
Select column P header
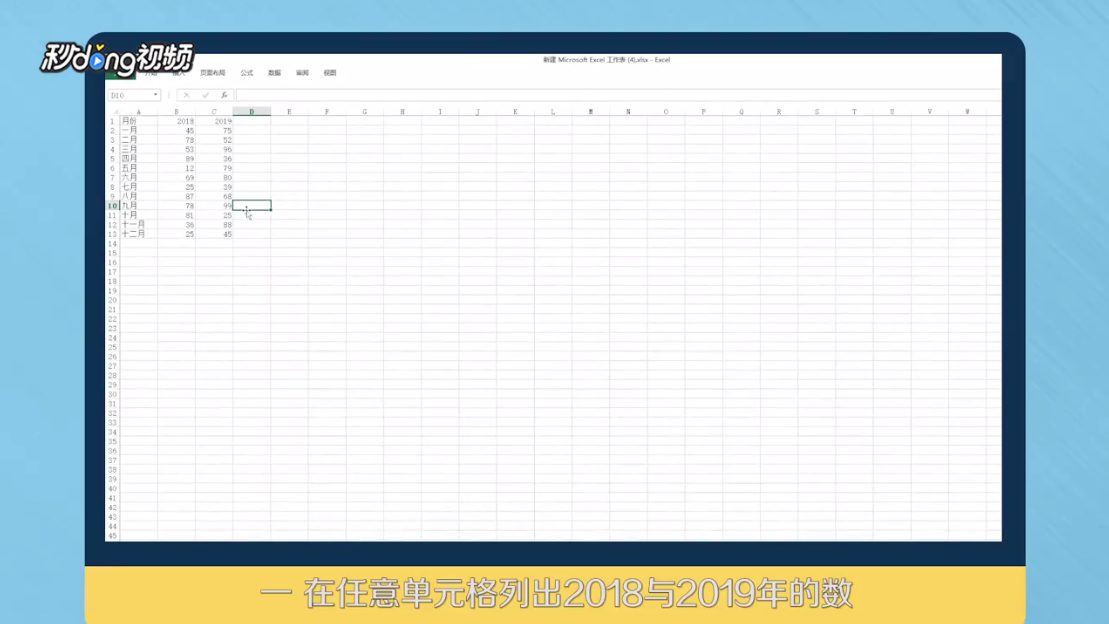pyautogui.click(x=704, y=112)
